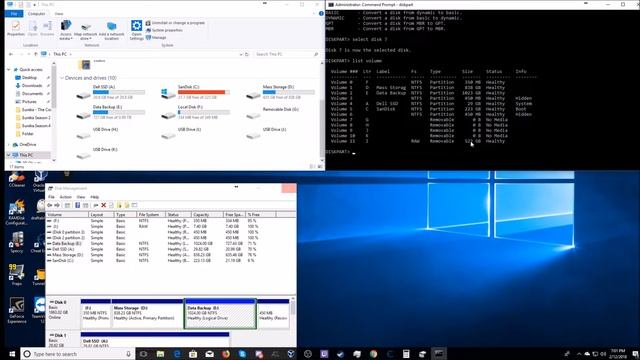The width and height of the screenshot is (640, 360).
Task: Sort volumes by the File System column
Action: click(151, 215)
